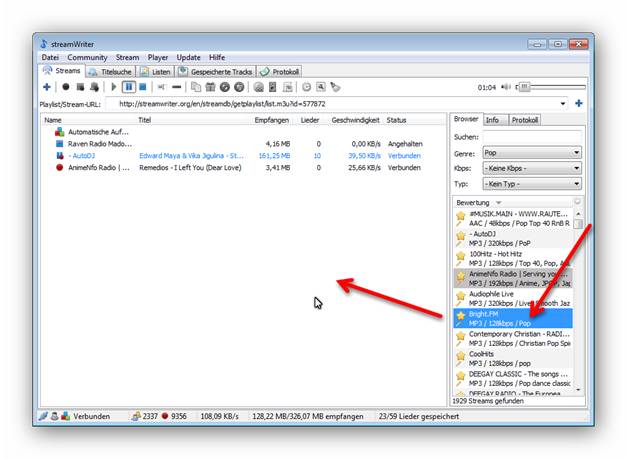
Task: Select Bright.FM in the browser list
Action: click(x=513, y=319)
